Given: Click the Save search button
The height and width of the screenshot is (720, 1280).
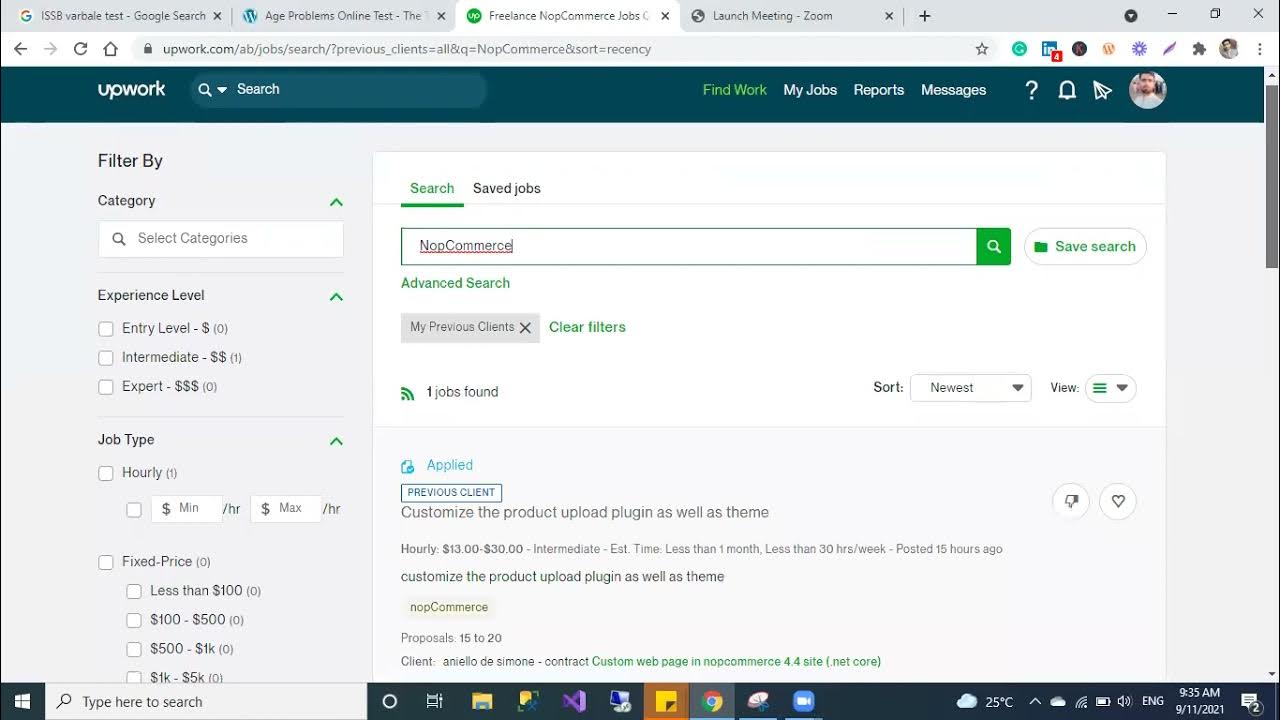Looking at the screenshot, I should point(1085,247).
